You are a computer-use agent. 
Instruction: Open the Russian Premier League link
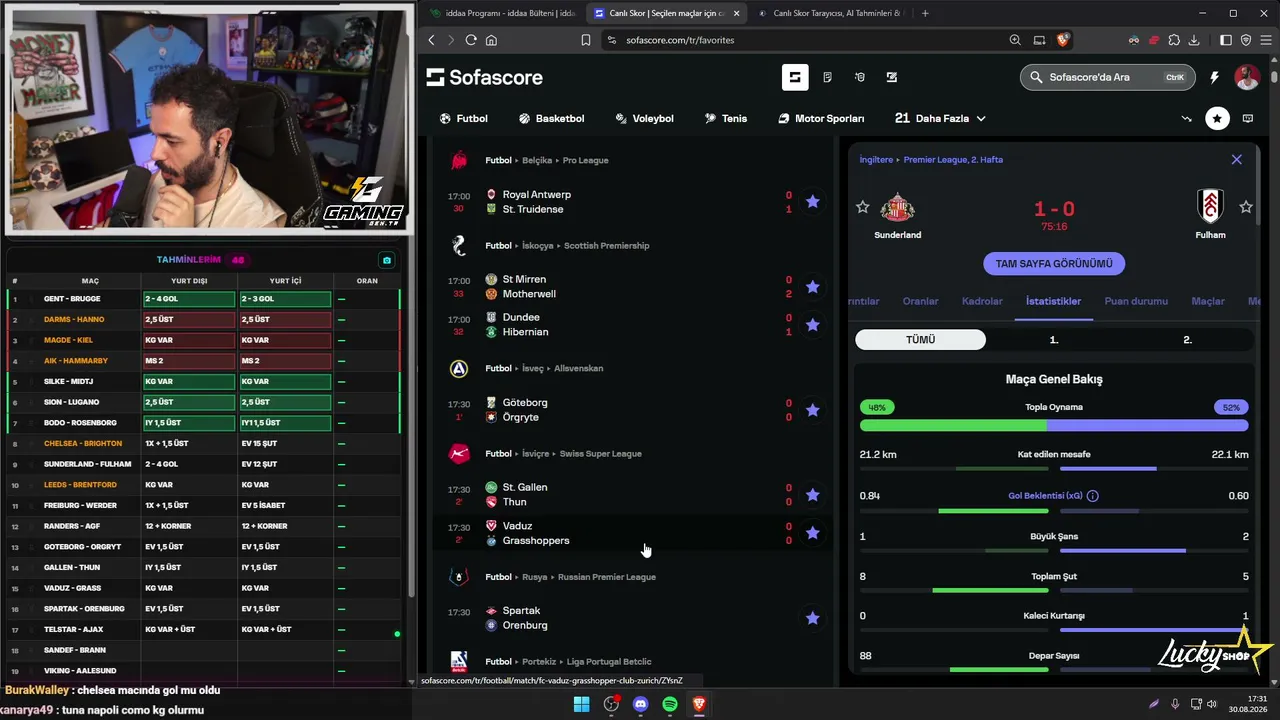pyautogui.click(x=607, y=577)
